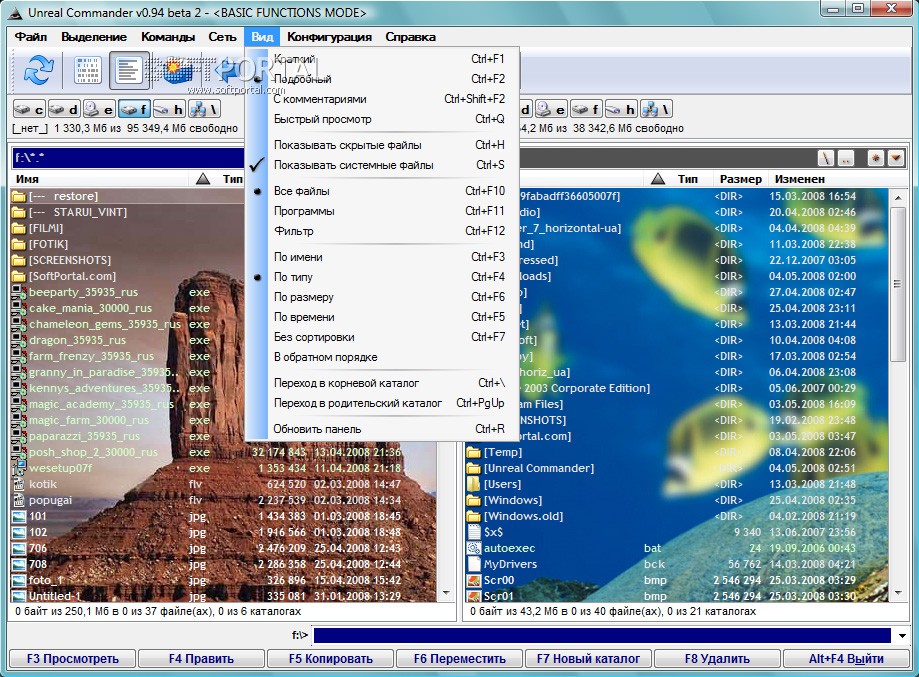Image resolution: width=919 pixels, height=677 pixels.
Task: Open network drive button in right panel
Action: coord(656,109)
